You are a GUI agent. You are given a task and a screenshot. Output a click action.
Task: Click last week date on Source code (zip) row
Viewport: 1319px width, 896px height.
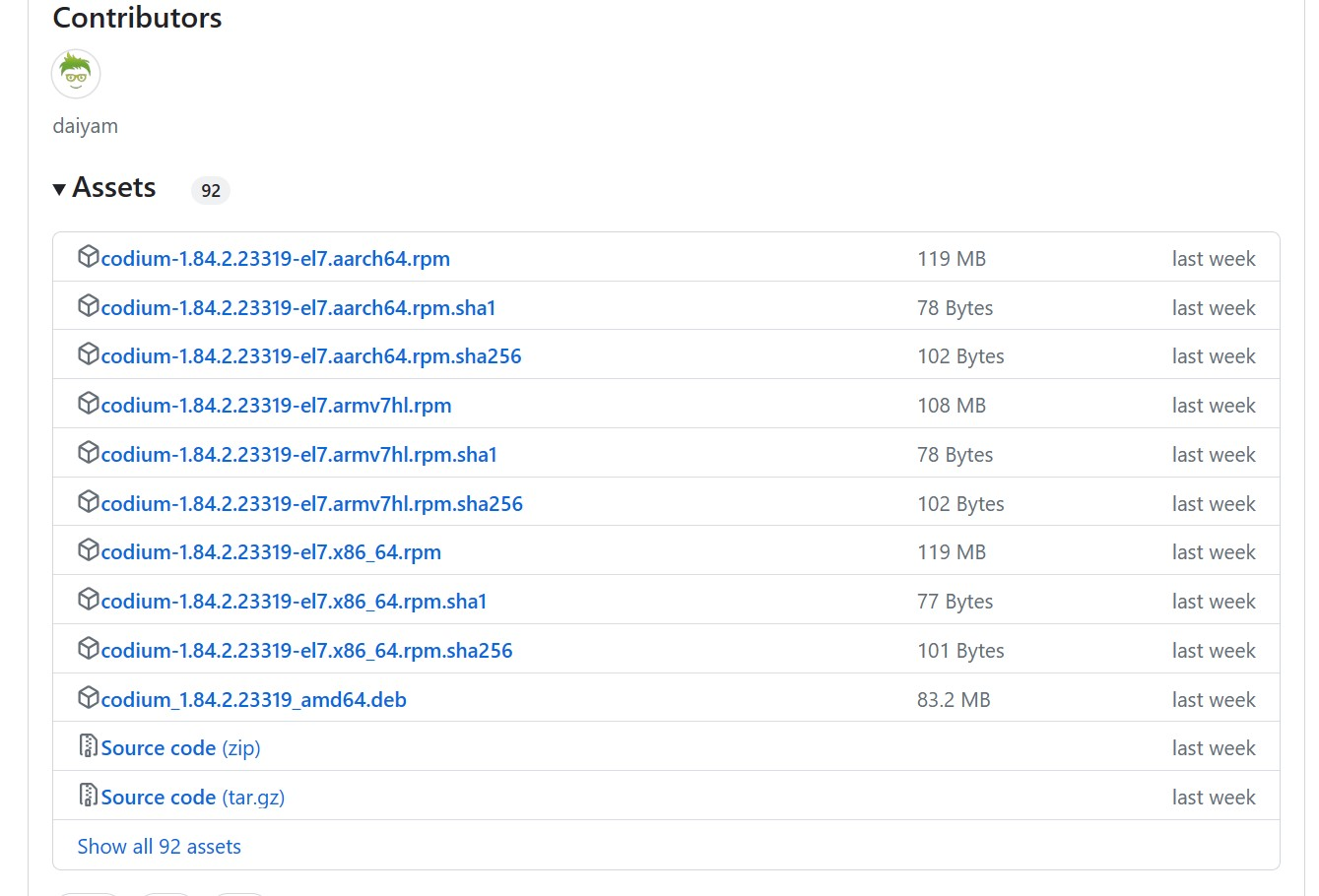coord(1214,748)
